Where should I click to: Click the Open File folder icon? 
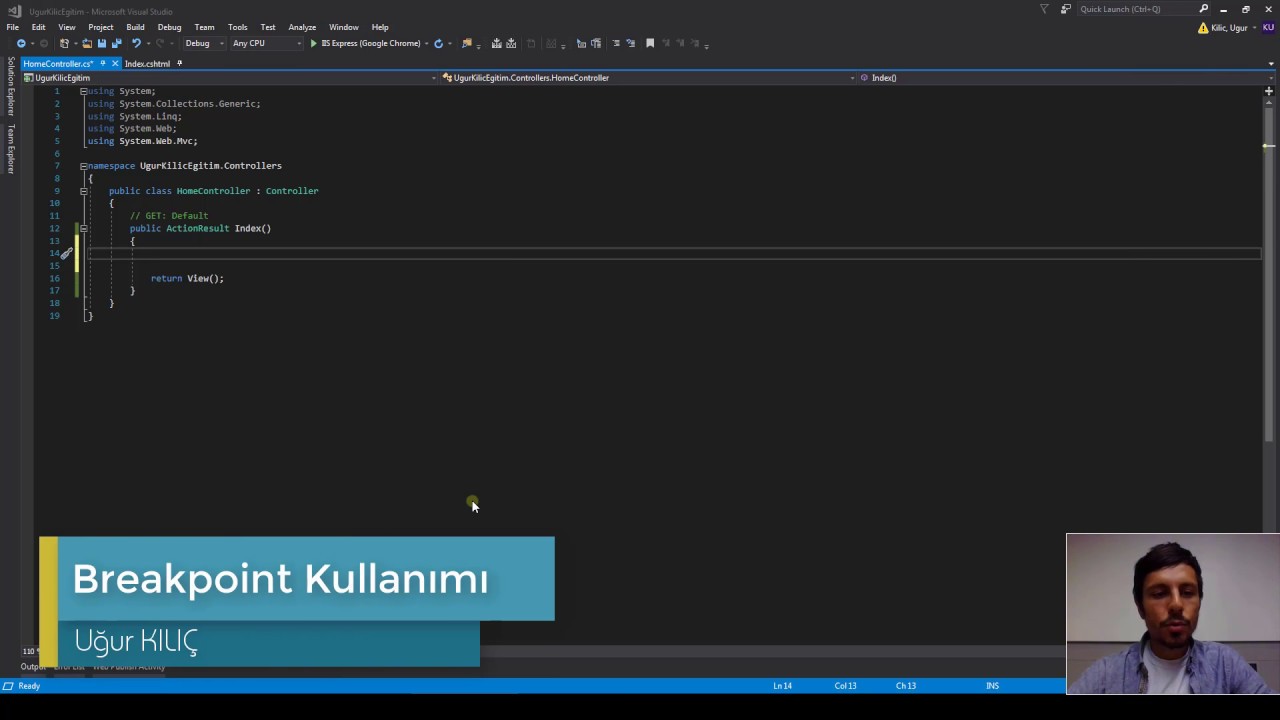point(87,43)
